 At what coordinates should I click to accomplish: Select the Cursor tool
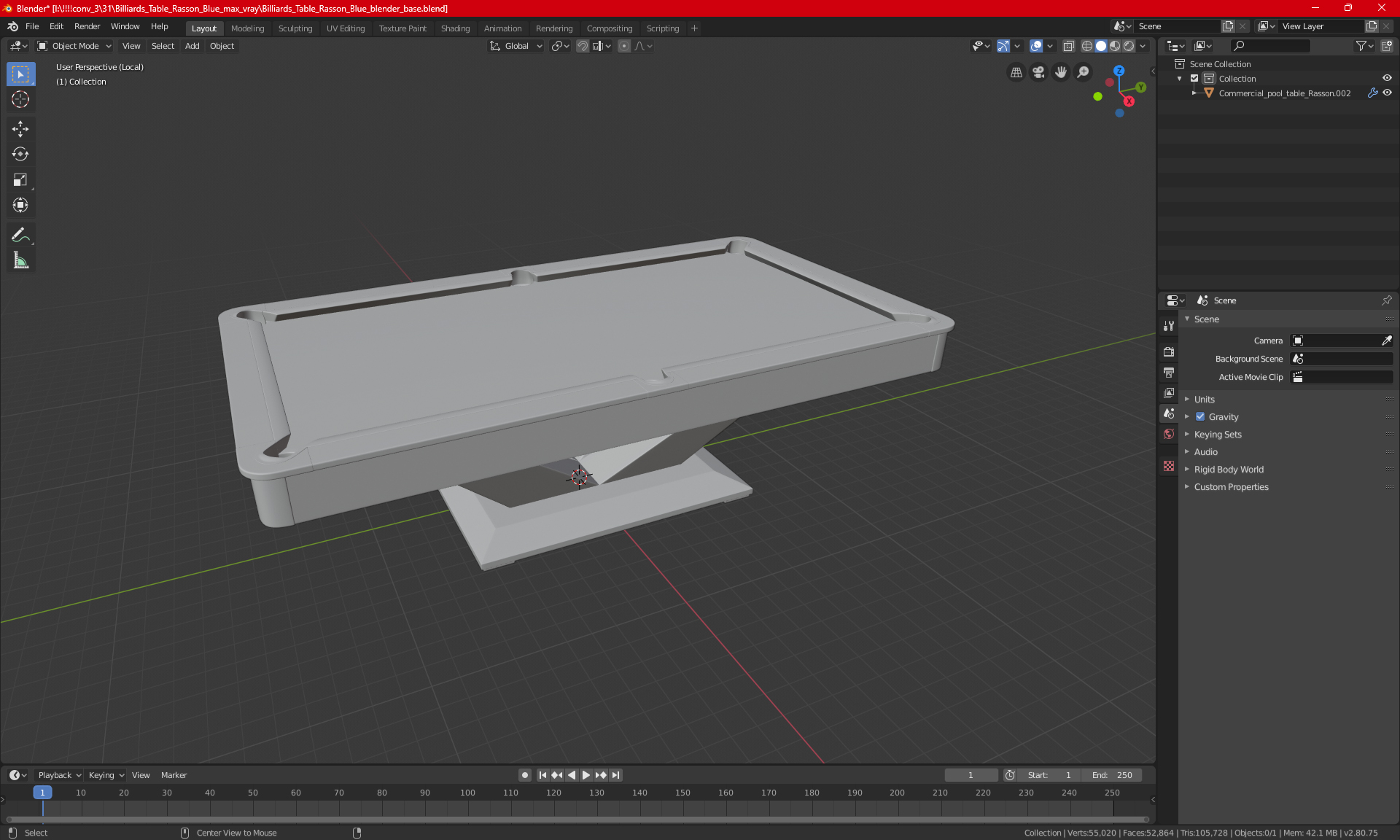[x=20, y=100]
